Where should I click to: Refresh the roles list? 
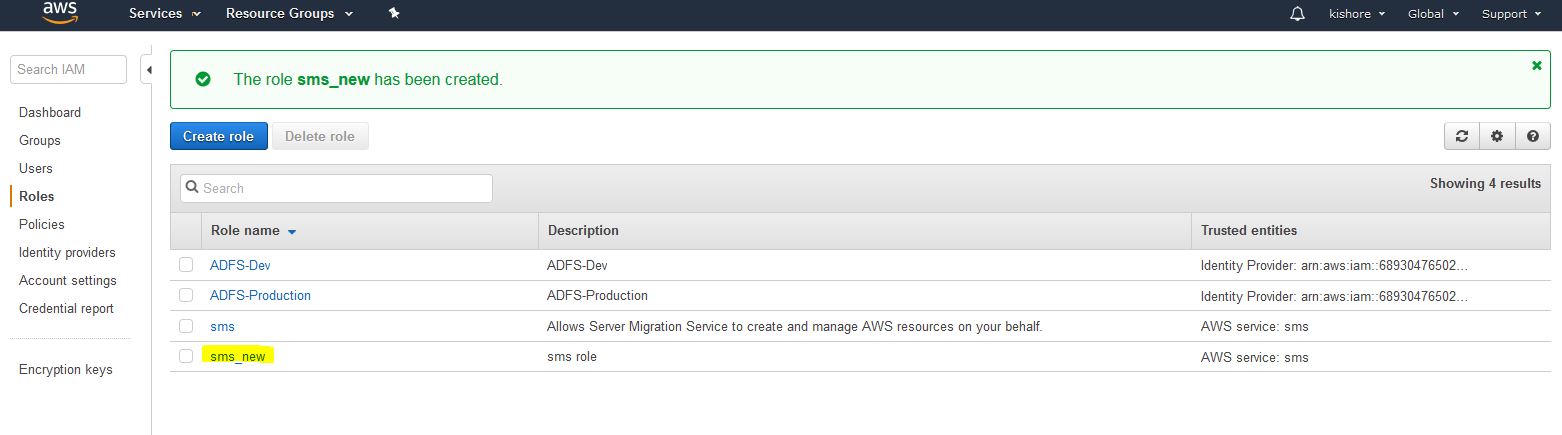[1462, 136]
